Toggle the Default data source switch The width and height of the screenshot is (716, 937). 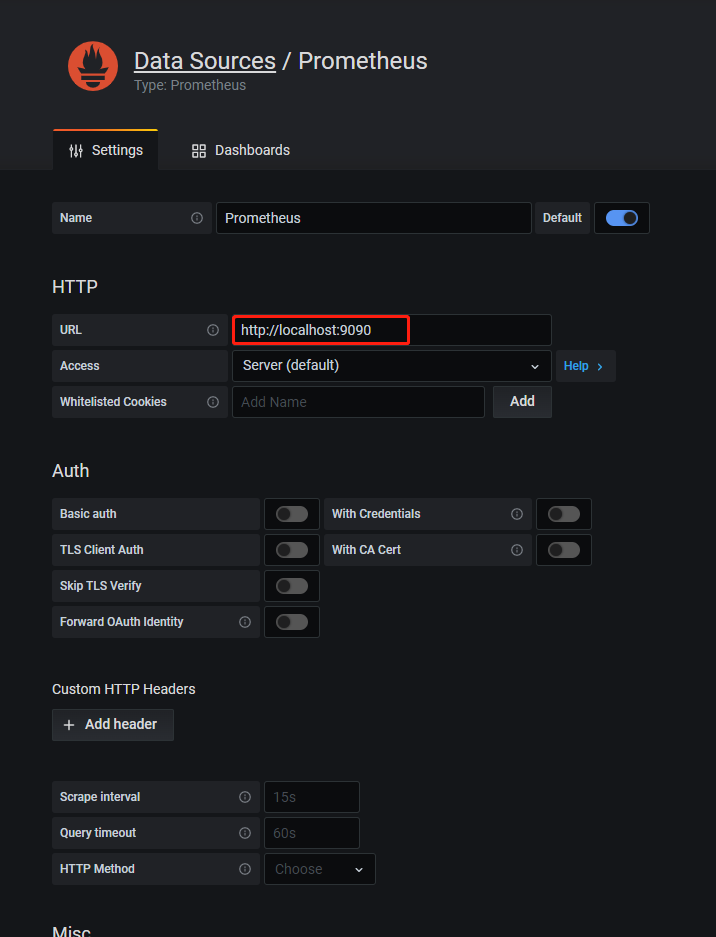point(622,218)
